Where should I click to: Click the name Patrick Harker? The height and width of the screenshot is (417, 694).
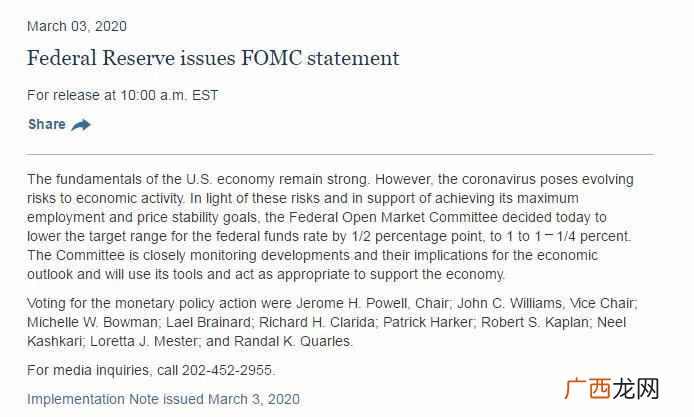pos(428,322)
